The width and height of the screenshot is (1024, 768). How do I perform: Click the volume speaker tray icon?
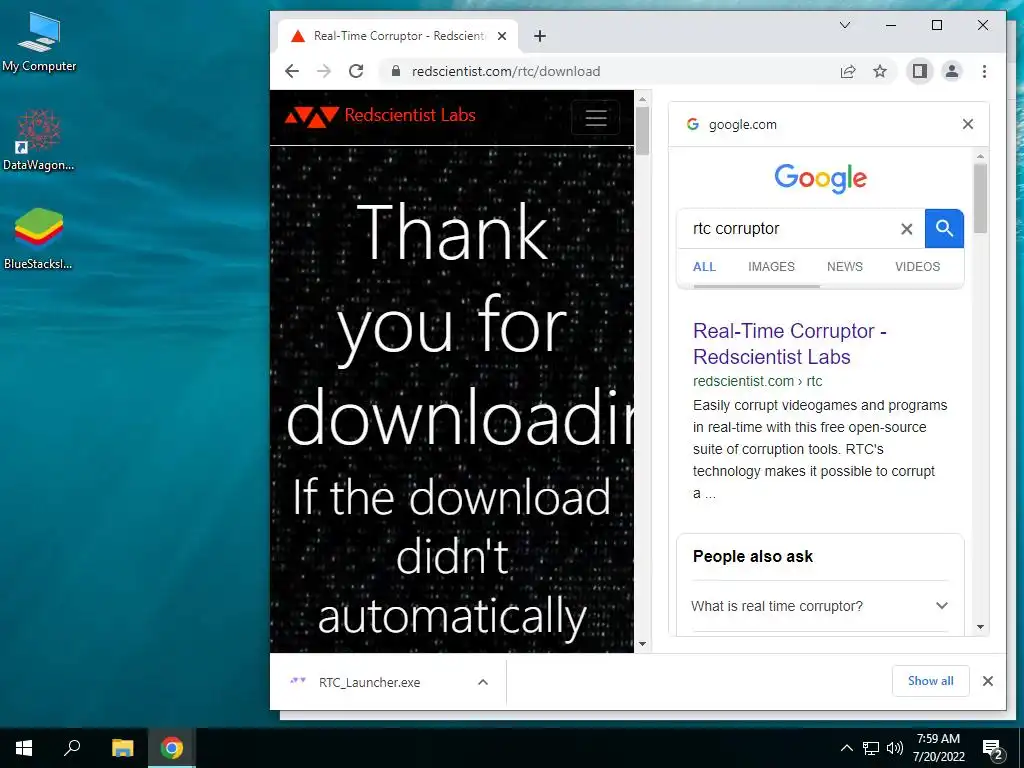point(895,748)
